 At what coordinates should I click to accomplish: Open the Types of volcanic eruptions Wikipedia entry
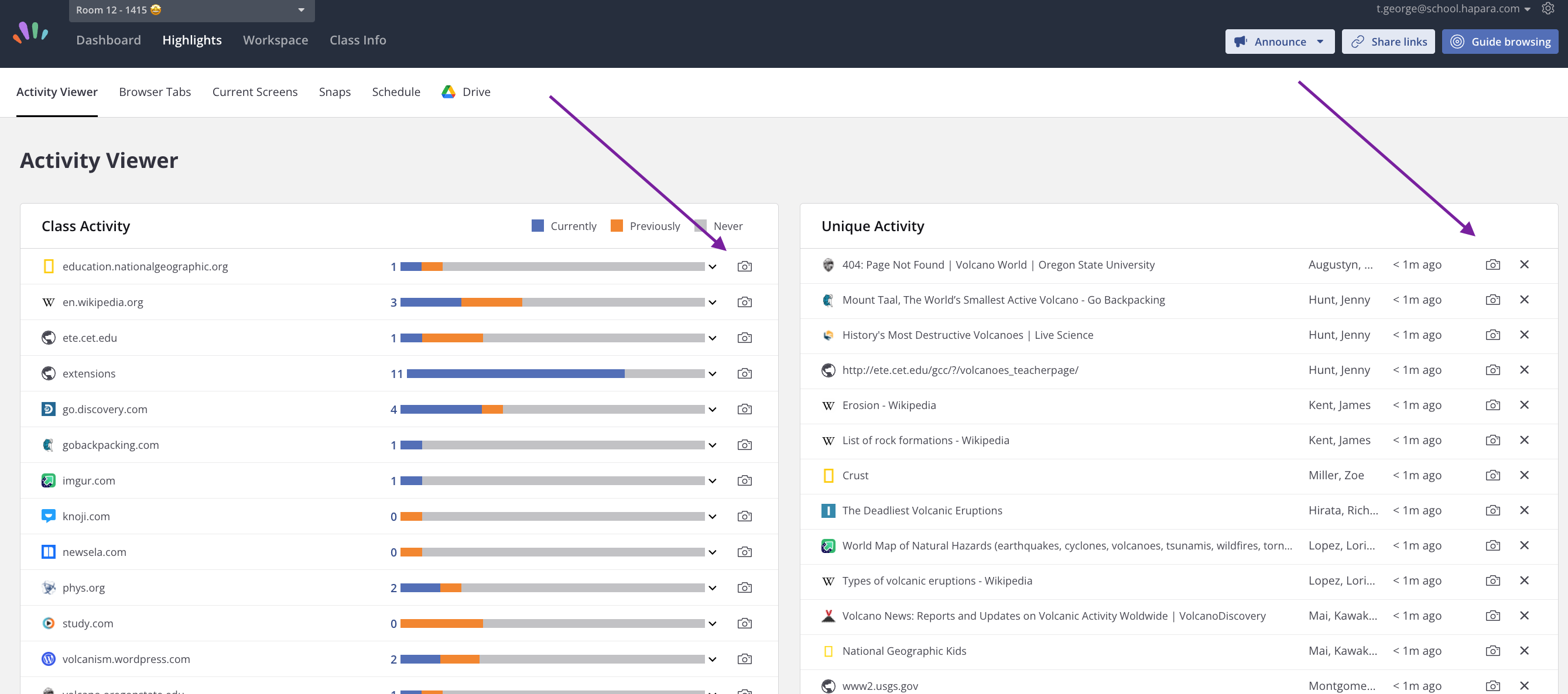[x=937, y=581]
